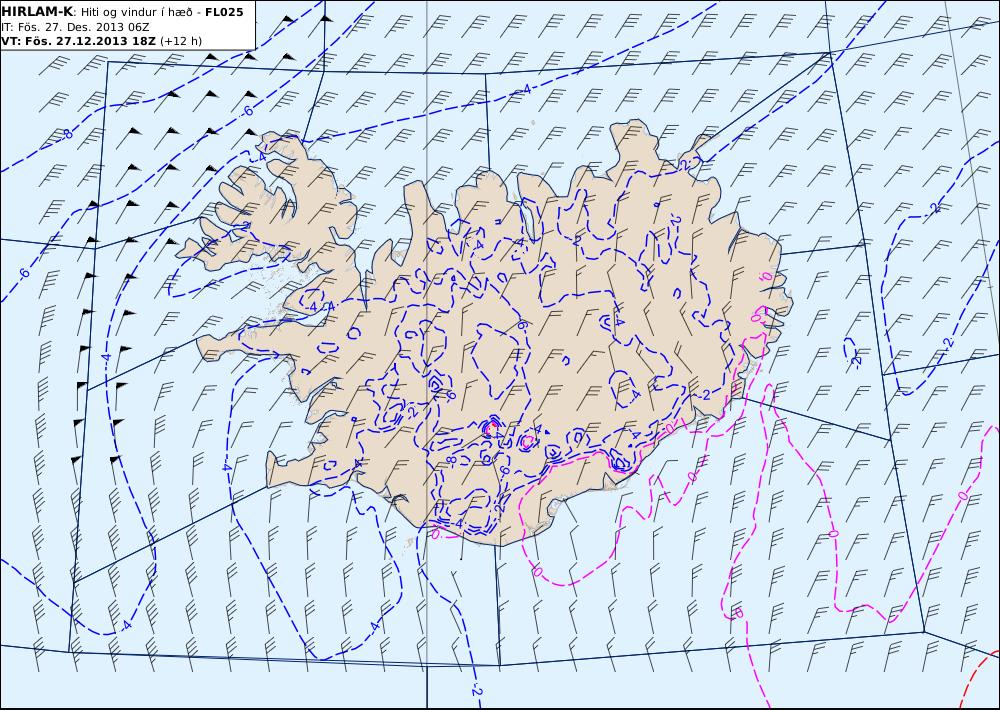Click the "VT: Fös. 27.12.2013 18Z" valid time
The image size is (1000, 710).
coord(78,41)
